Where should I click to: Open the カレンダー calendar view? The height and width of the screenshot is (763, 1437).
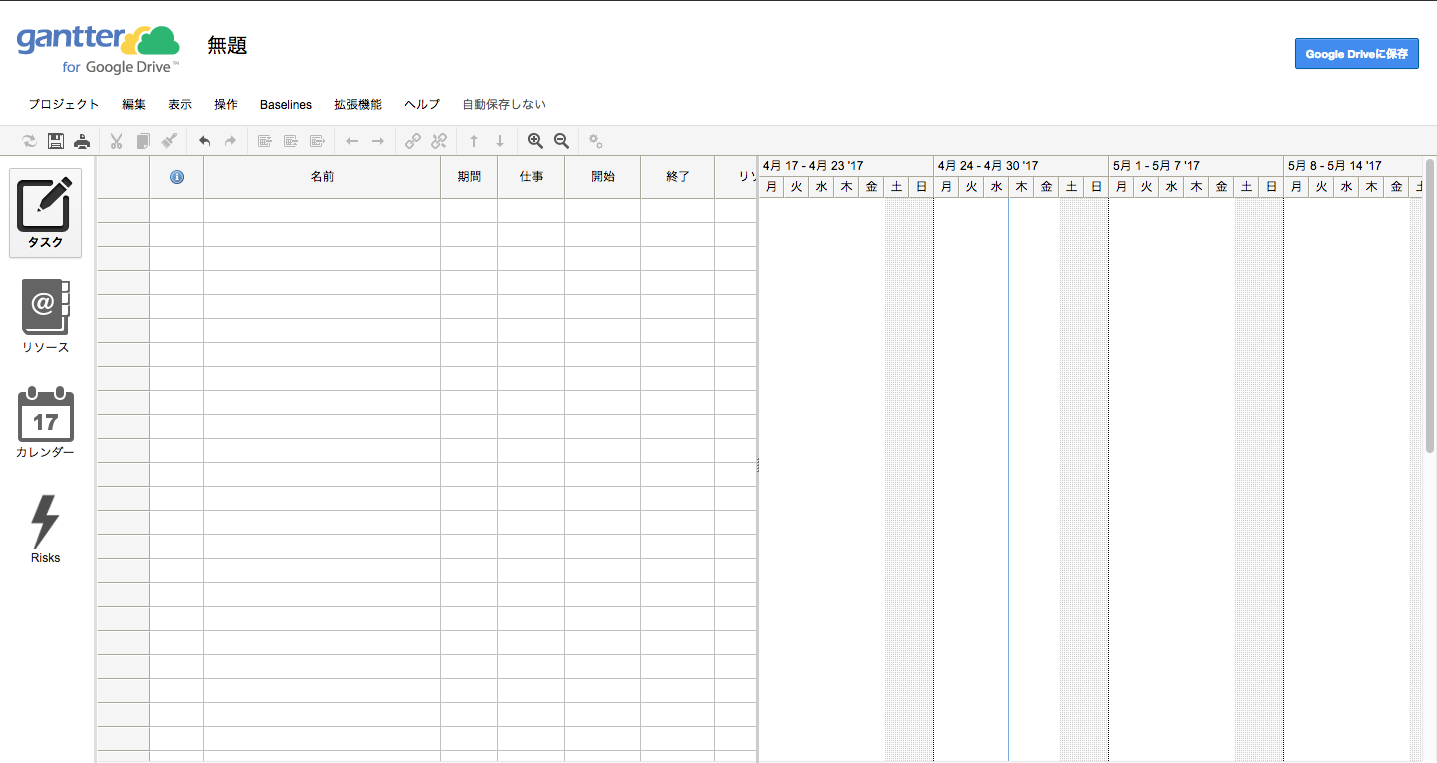pyautogui.click(x=45, y=422)
